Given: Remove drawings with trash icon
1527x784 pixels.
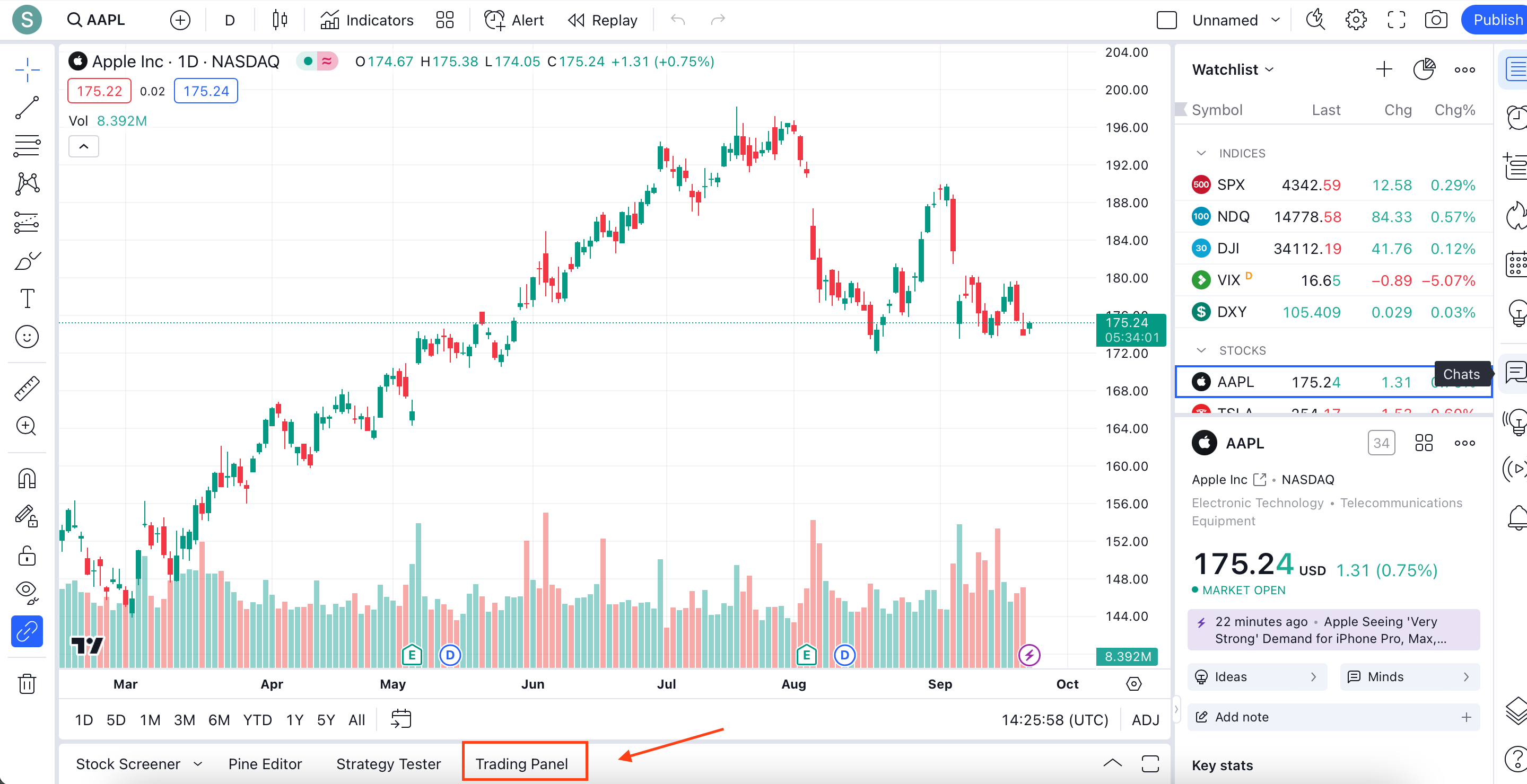Looking at the screenshot, I should (x=27, y=684).
